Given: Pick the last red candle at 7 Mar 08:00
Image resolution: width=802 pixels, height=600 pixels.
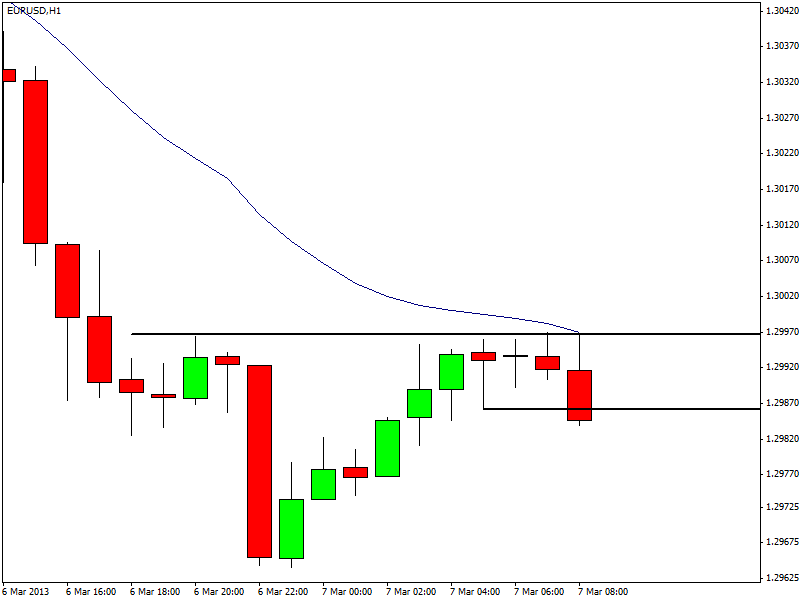Looking at the screenshot, I should pos(579,395).
